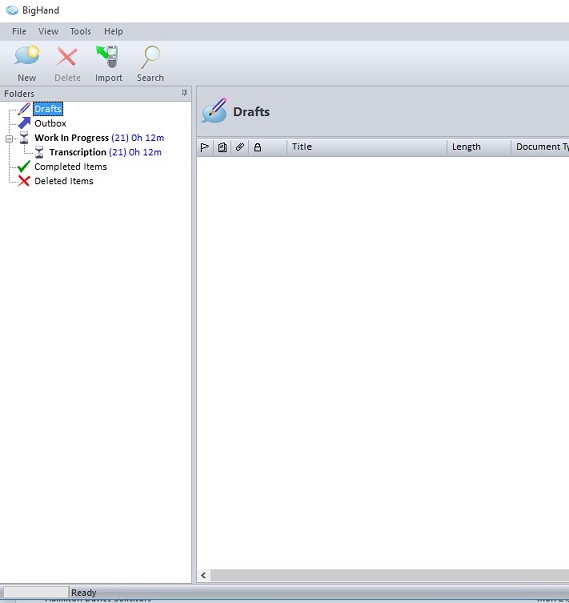Sort list by Title column

coord(366,147)
